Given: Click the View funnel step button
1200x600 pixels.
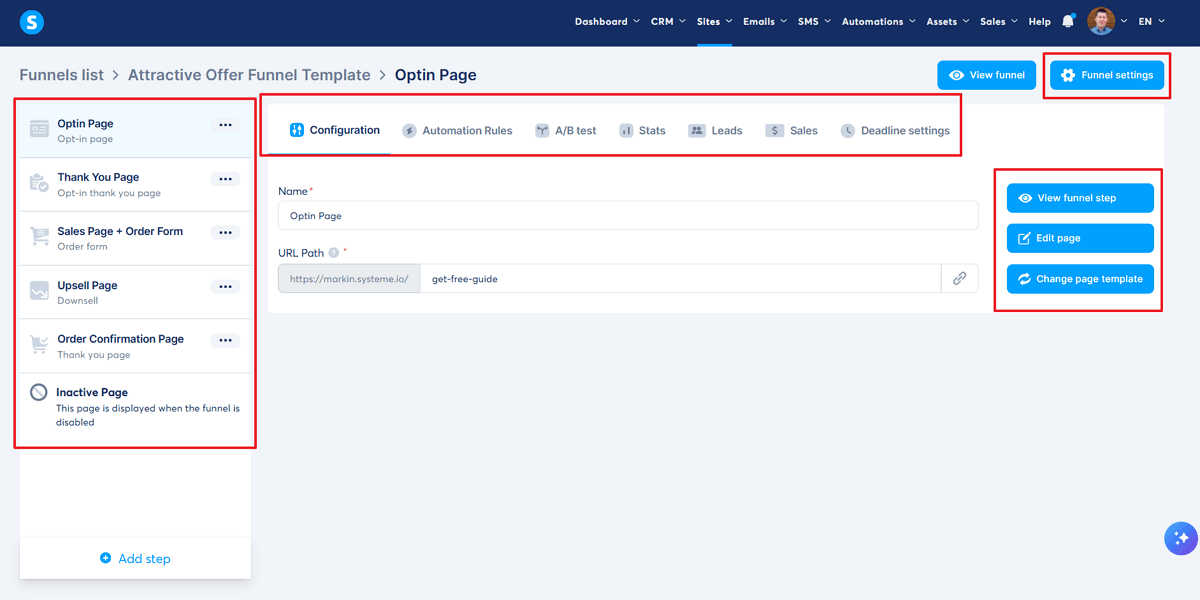Looking at the screenshot, I should click(1080, 198).
